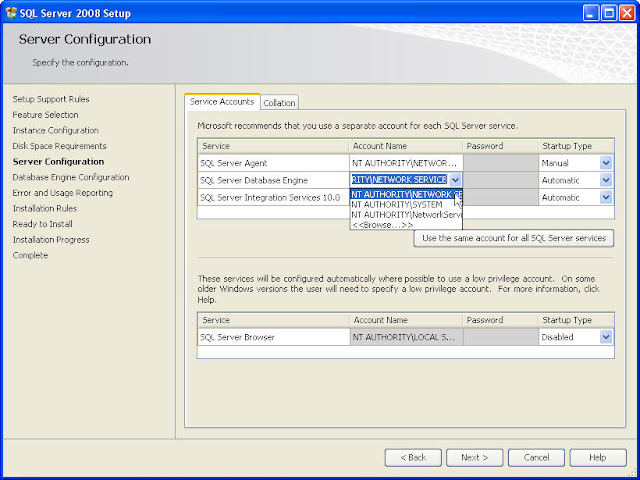Screen dimensions: 640x480
Task: Open Startup Type dropdown for SQL Server Browser
Action: tap(606, 338)
